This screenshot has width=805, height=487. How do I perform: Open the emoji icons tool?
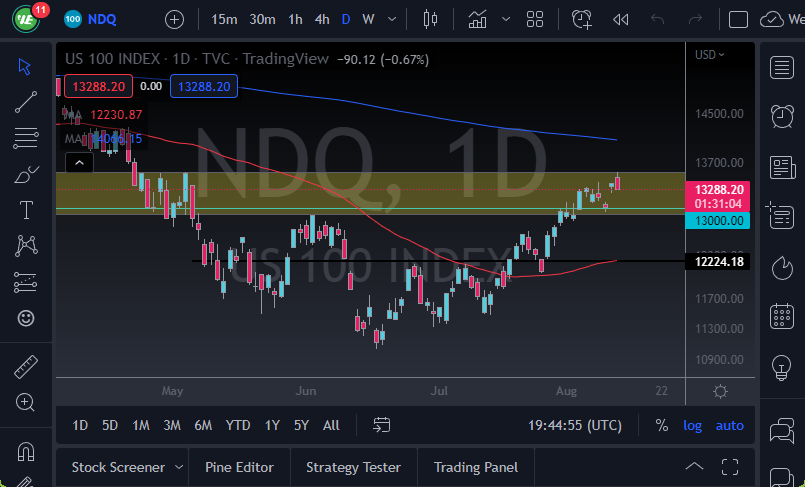click(26, 318)
